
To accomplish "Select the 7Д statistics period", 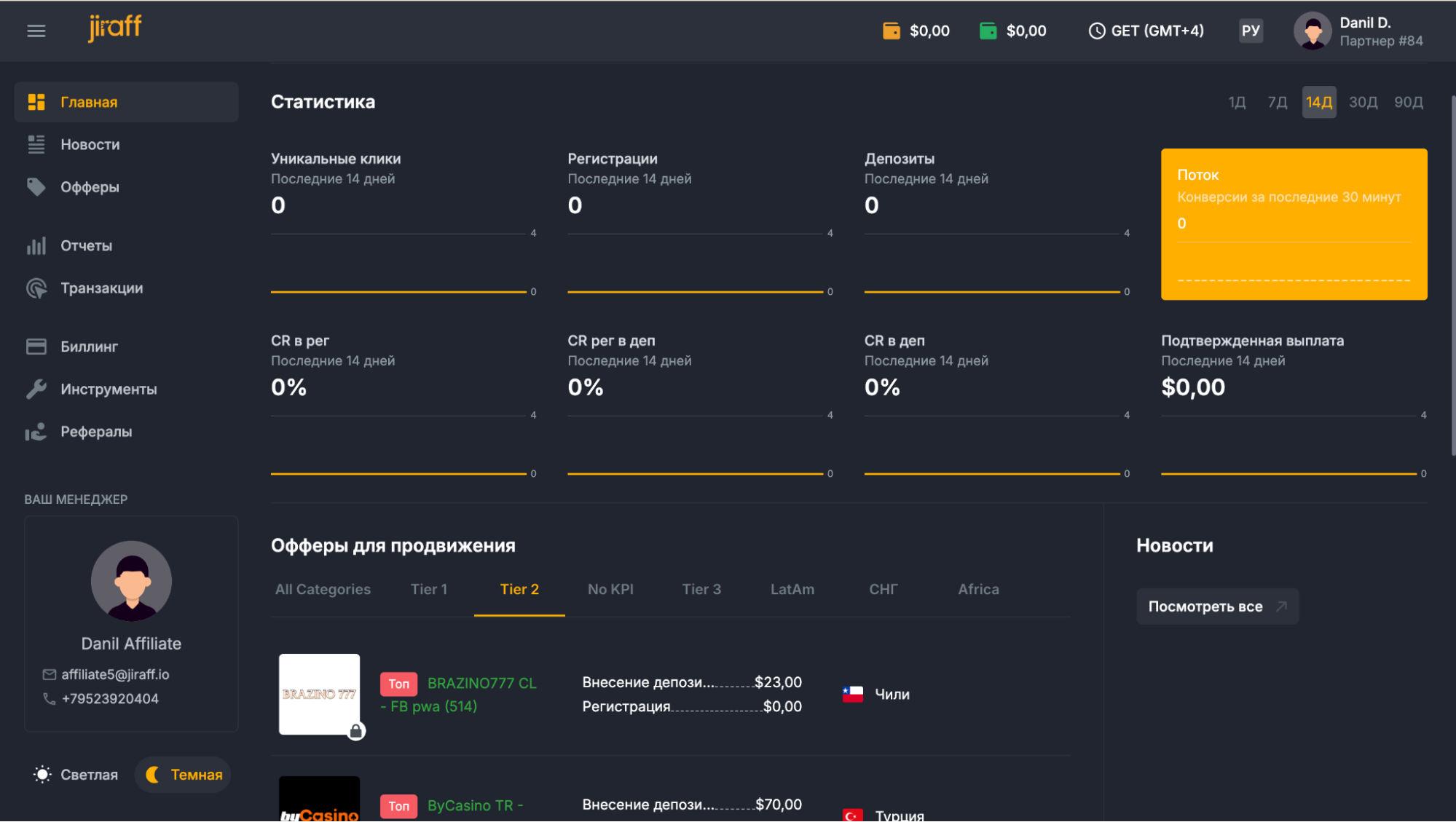I will tap(1278, 102).
